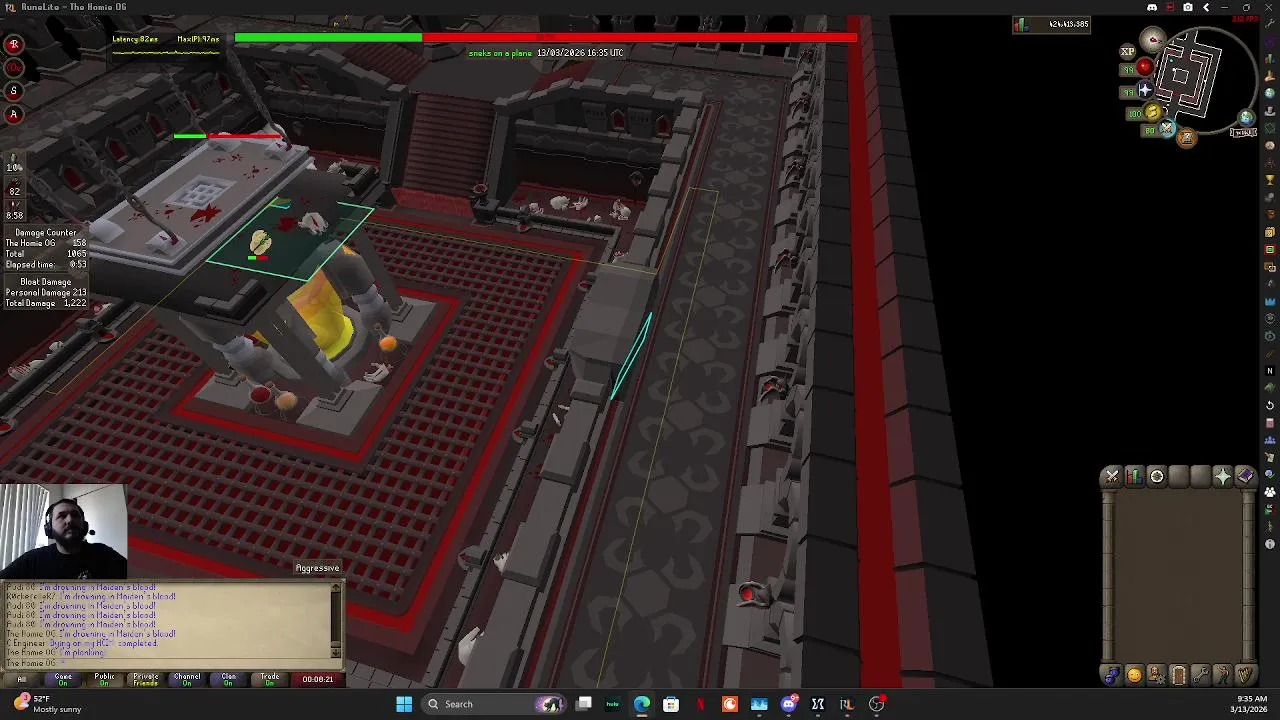The image size is (1280, 720).
Task: Click the minimap compass
Action: point(1153,40)
